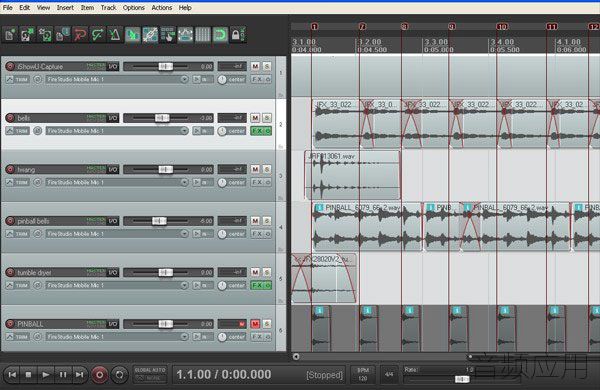Arm the tumble dryer track for recording
Image resolution: width=600 pixels, height=390 pixels.
[x=10, y=272]
